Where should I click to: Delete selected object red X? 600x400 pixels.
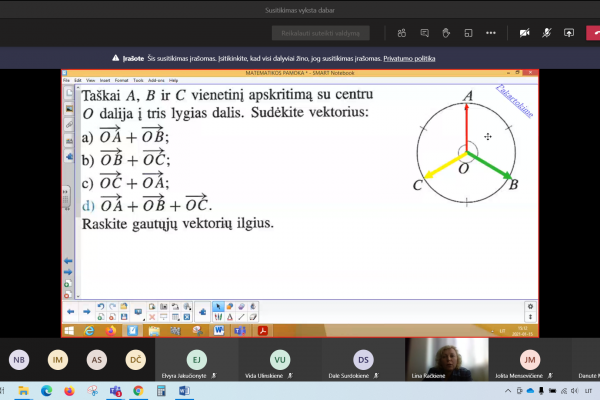(152, 317)
